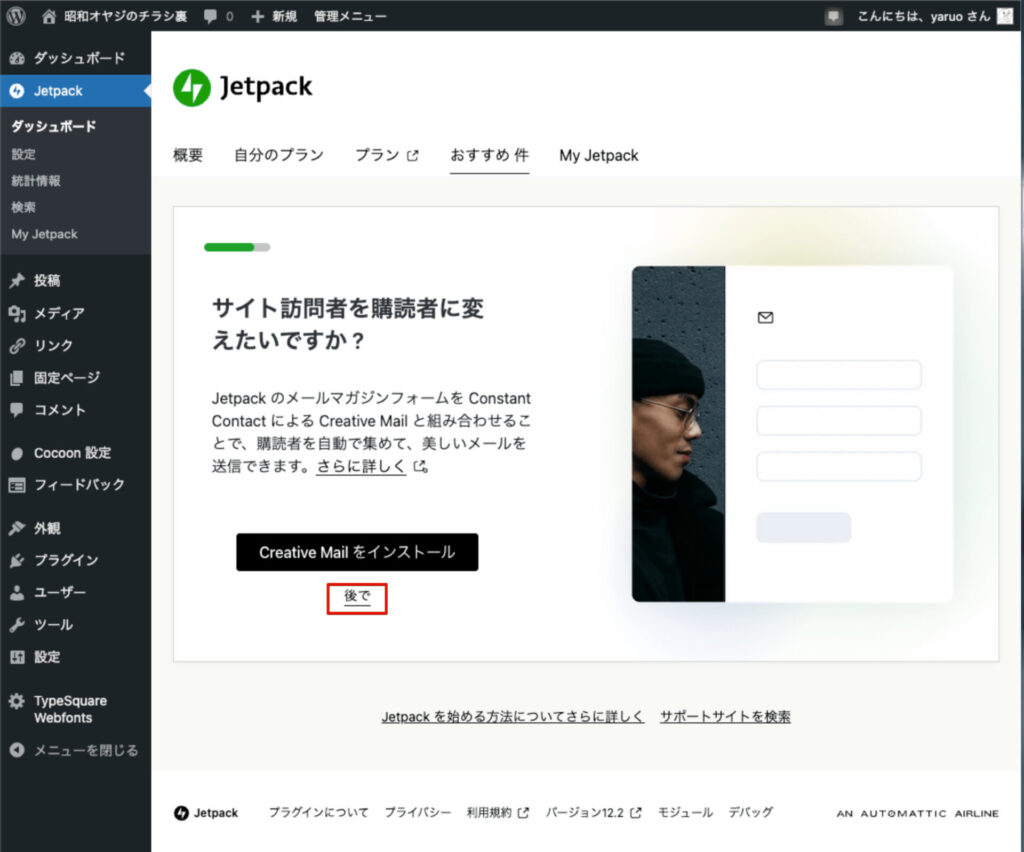
Task: Open the プラン tab external link
Action: click(386, 155)
